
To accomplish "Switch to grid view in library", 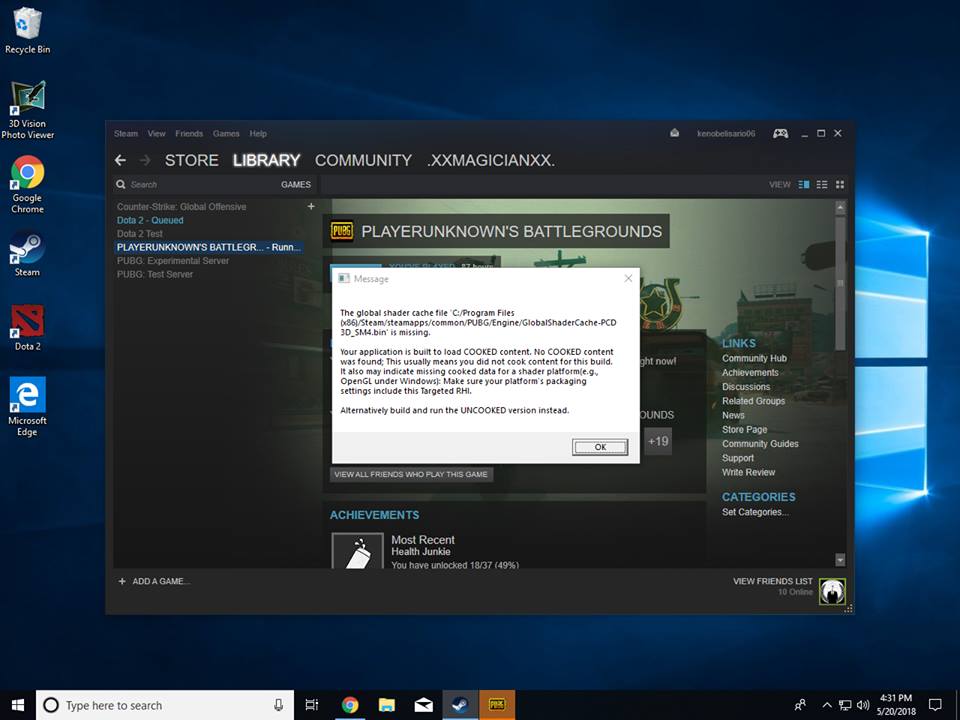I will click(840, 184).
